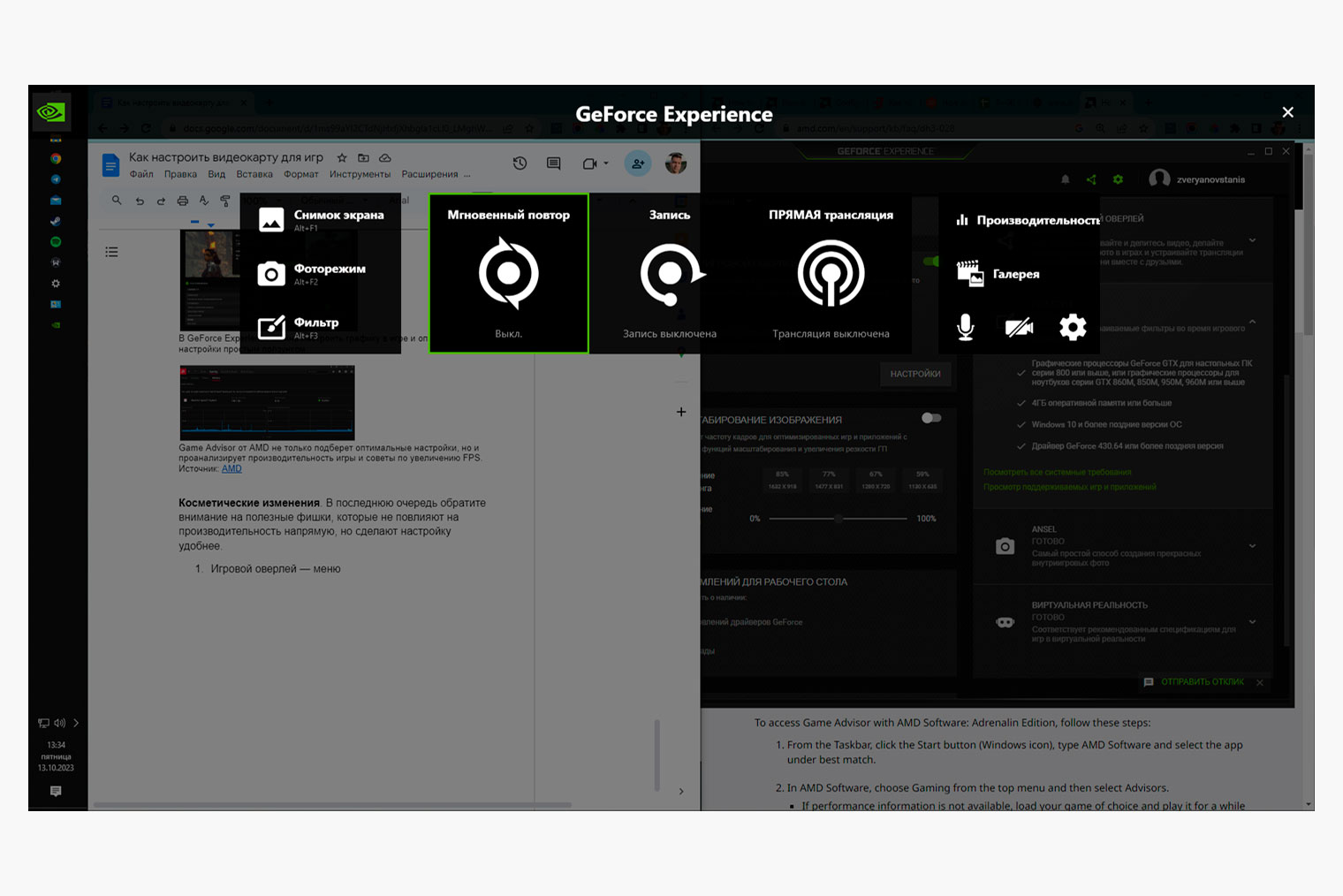Open the Правка menu in Docs
The image size is (1343, 896).
(180, 174)
